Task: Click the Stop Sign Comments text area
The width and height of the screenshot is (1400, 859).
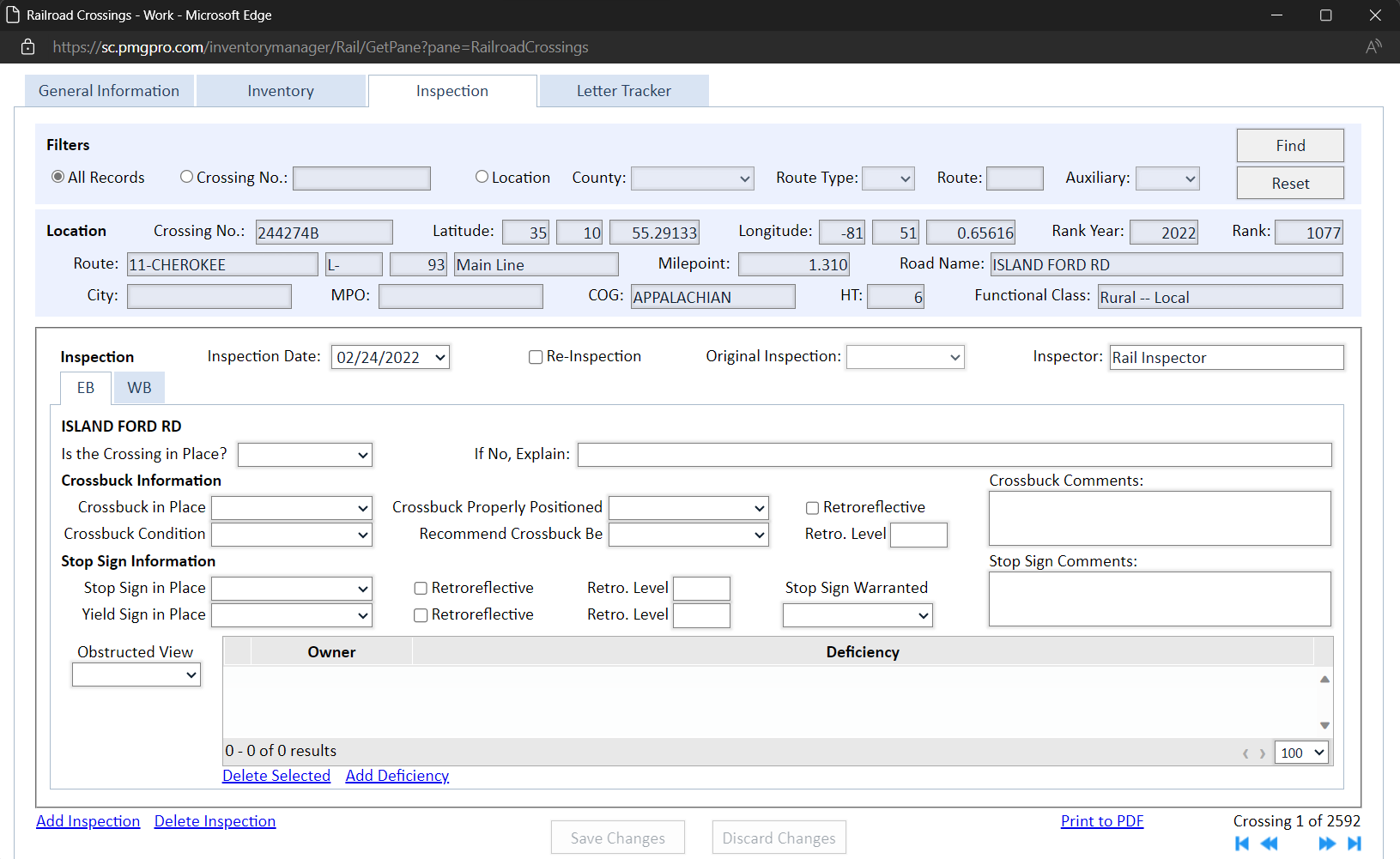Action: coord(1160,599)
